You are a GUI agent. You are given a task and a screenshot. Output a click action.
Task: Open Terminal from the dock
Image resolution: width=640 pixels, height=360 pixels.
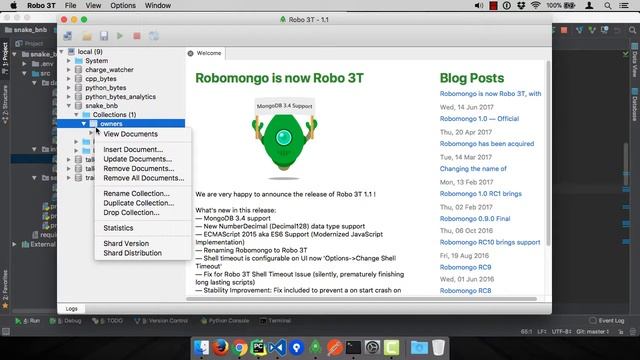click(353, 348)
